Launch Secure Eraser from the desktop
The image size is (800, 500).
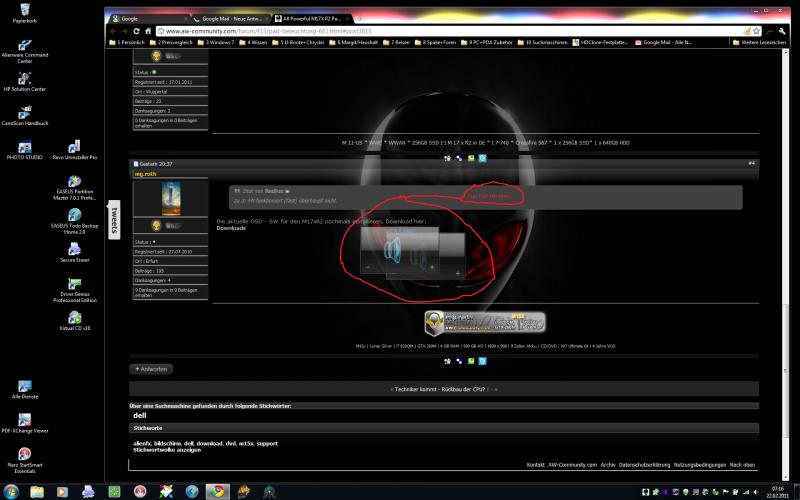coord(74,253)
